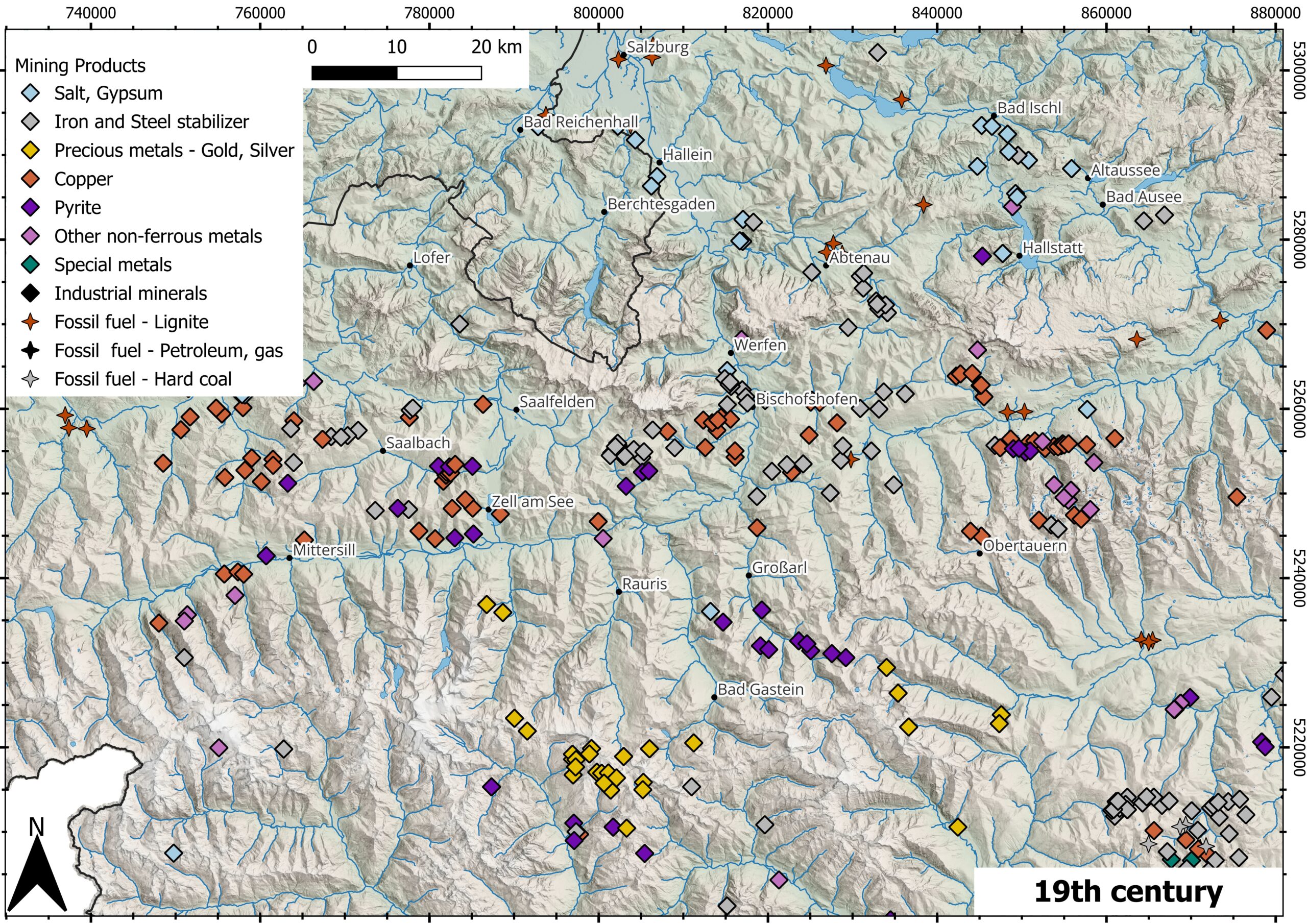
Task: Click the Großarl town label
Action: [779, 568]
